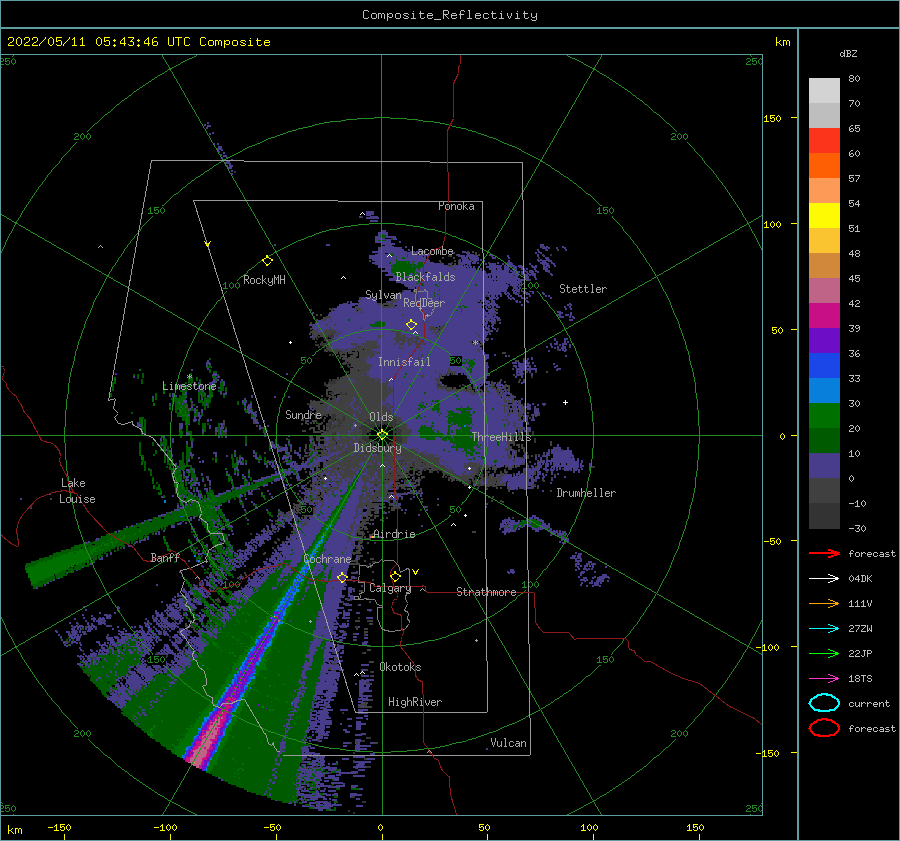Viewport: 900px width, 841px height.
Task: Select the slate purple 10-0 dBZ swatch
Action: (x=824, y=466)
